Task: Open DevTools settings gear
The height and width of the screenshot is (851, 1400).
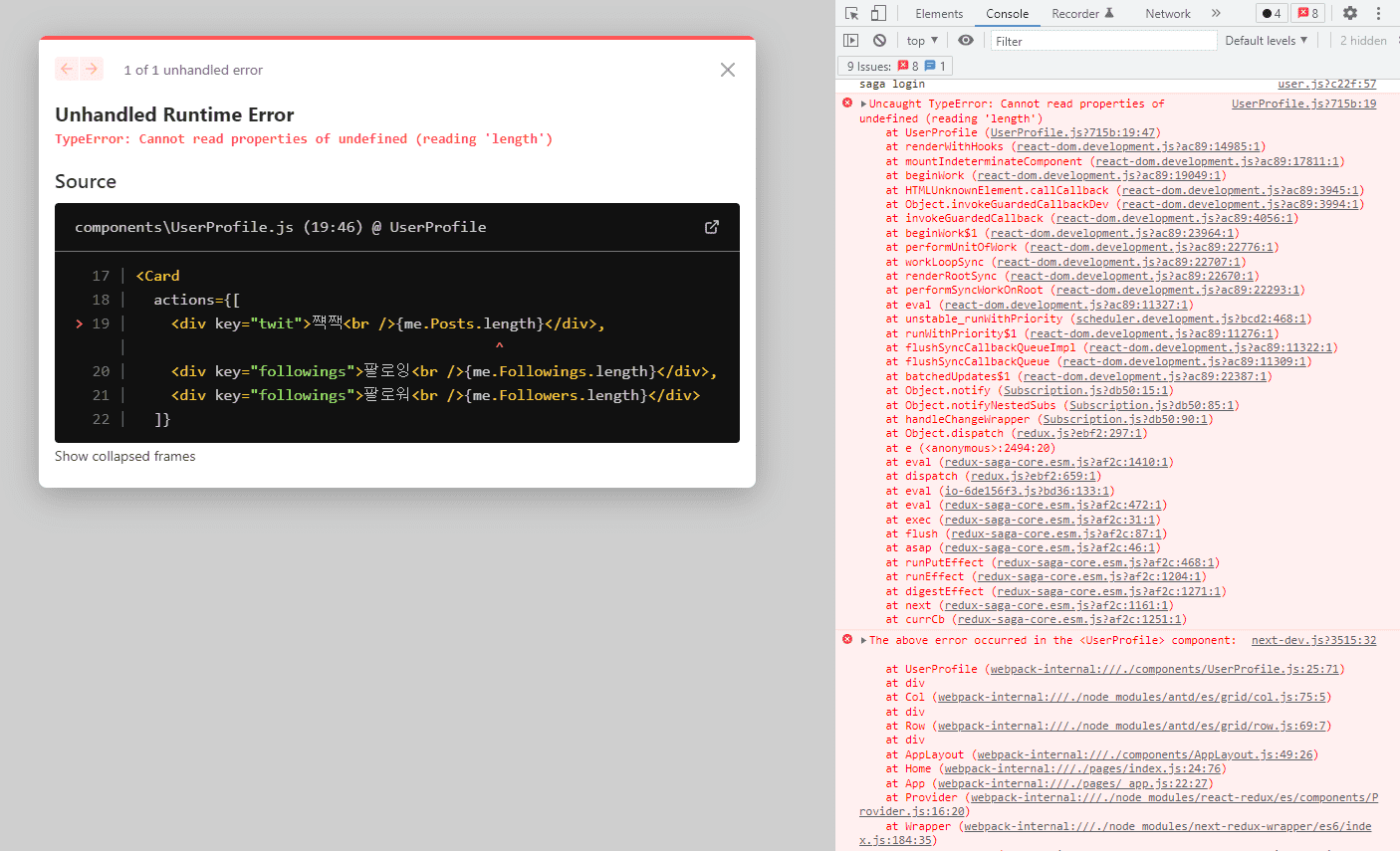Action: pyautogui.click(x=1350, y=13)
